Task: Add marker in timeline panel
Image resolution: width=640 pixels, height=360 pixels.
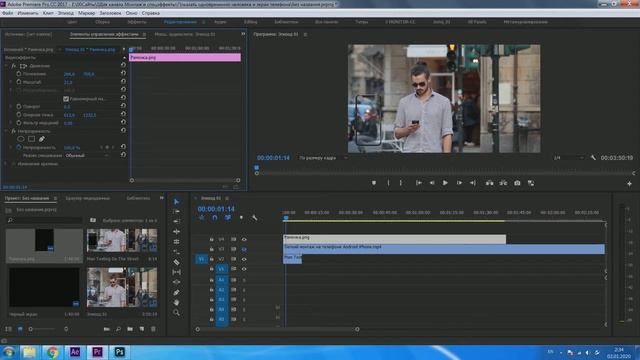Action: (241, 218)
